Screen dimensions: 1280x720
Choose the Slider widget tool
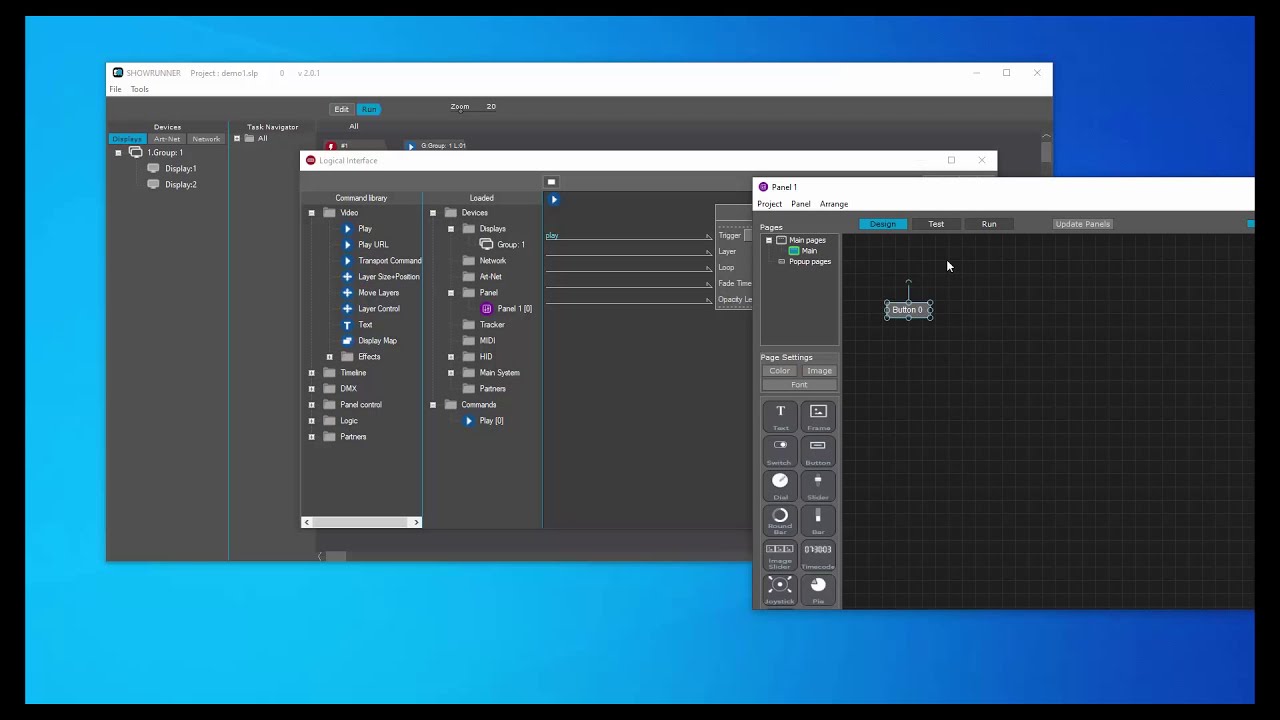(x=818, y=486)
